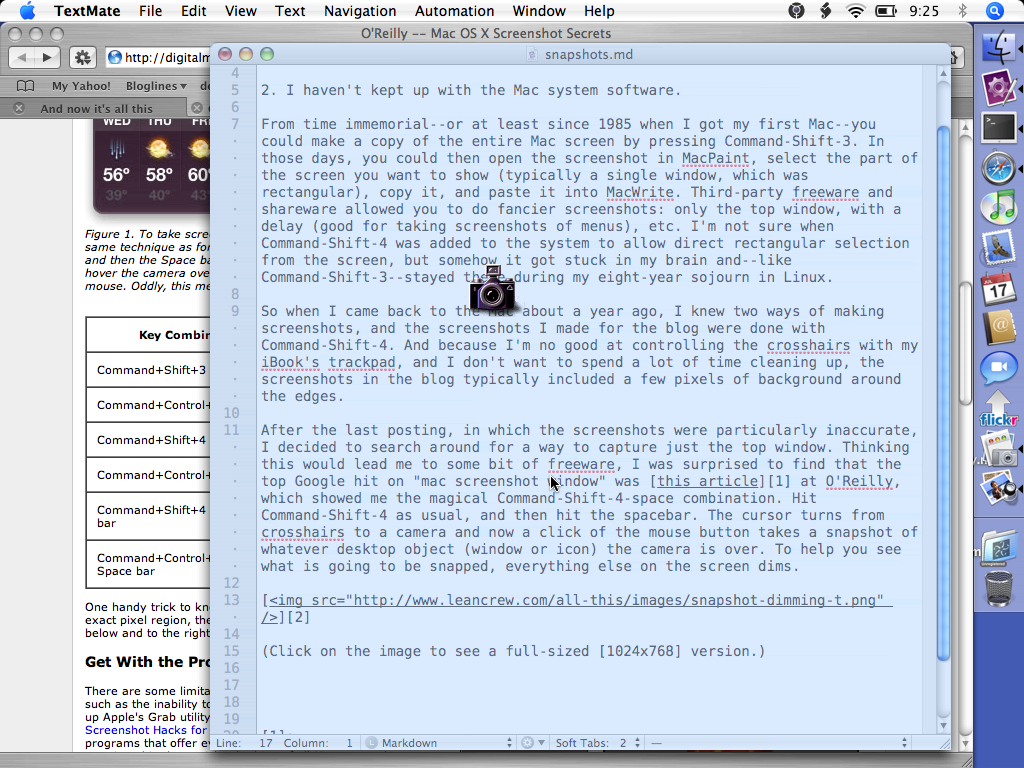Click the "Get With the Pr" heading in Safari

(147, 662)
